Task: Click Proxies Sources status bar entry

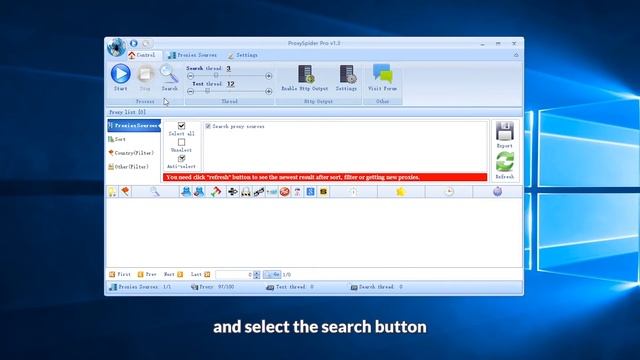Action: pos(140,287)
